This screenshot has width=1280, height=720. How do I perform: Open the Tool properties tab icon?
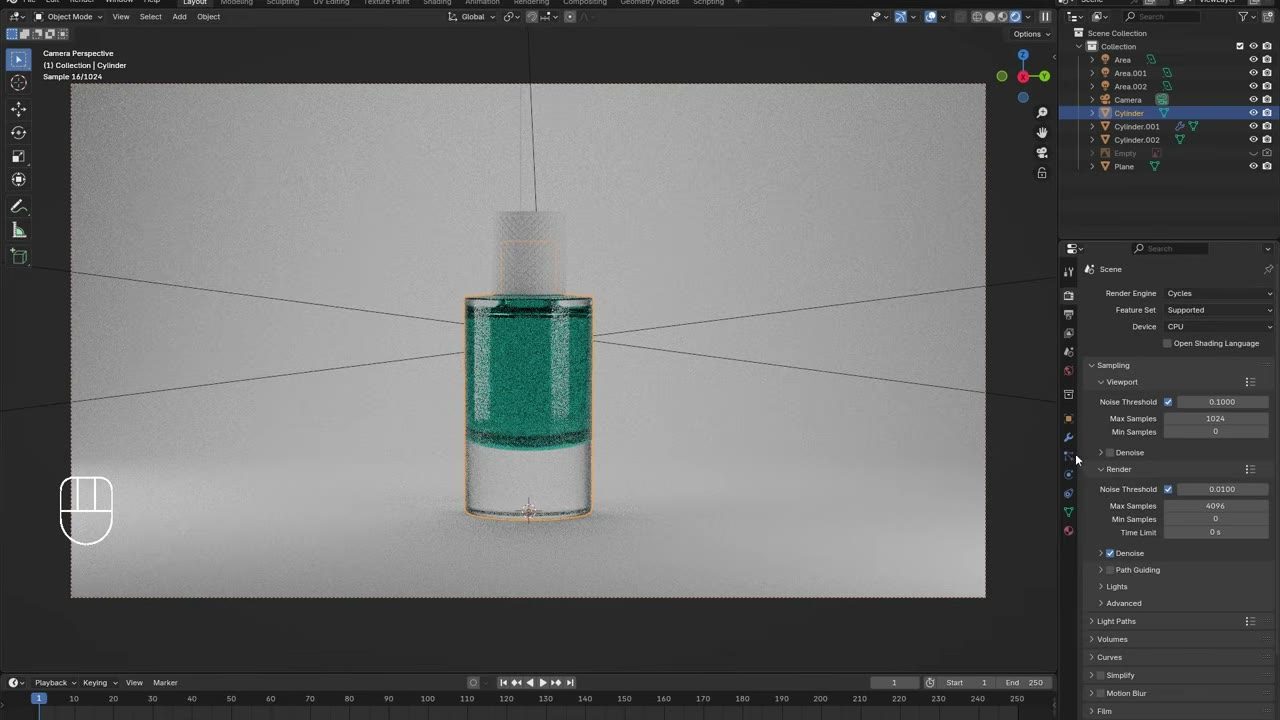[x=1068, y=272]
